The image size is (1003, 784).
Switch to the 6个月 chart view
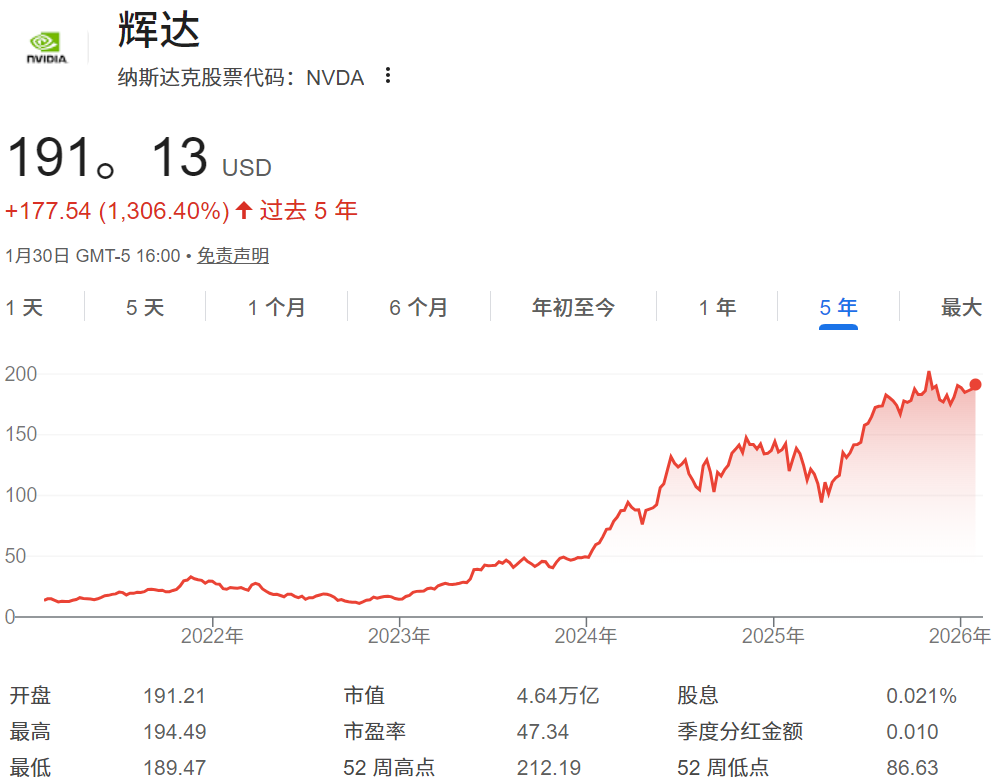point(417,308)
